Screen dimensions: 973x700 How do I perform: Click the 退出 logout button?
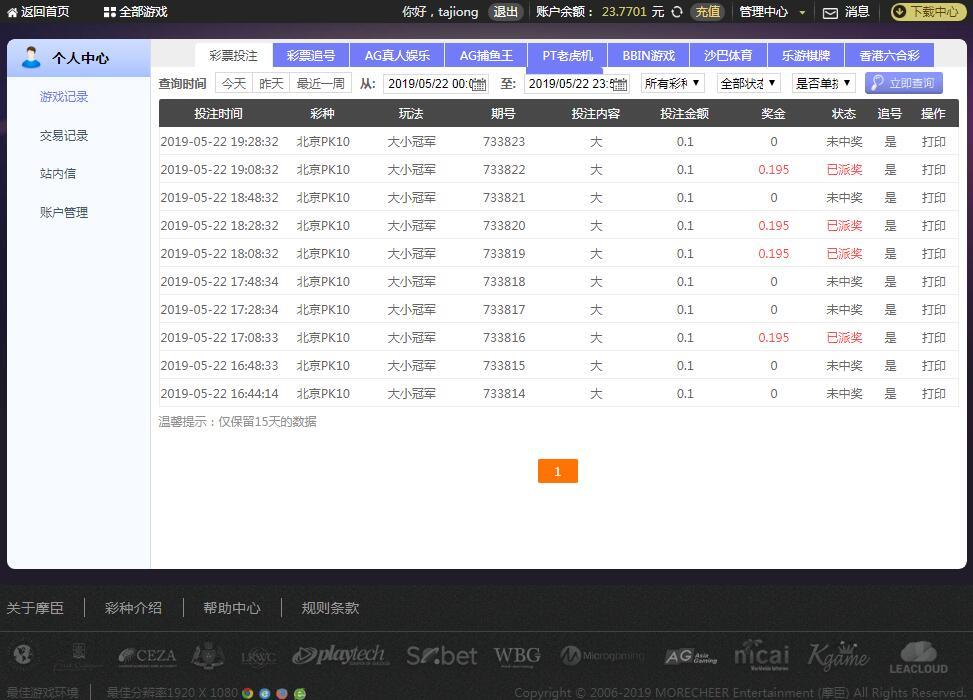coord(505,12)
